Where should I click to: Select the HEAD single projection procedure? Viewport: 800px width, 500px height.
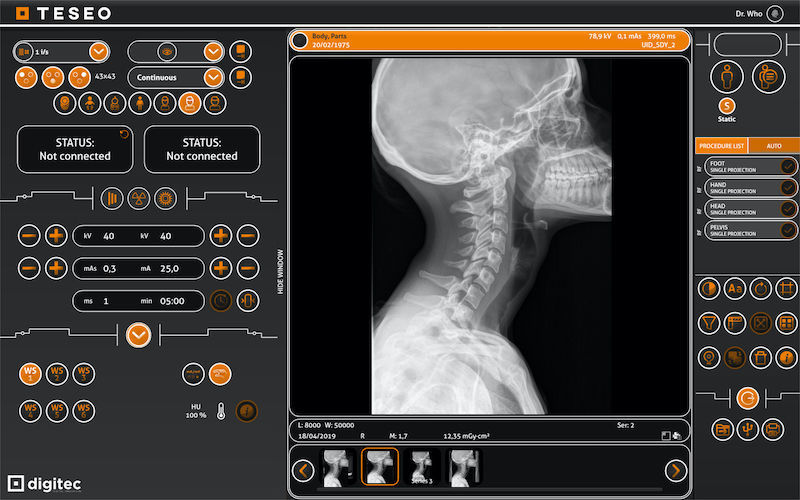[735, 208]
